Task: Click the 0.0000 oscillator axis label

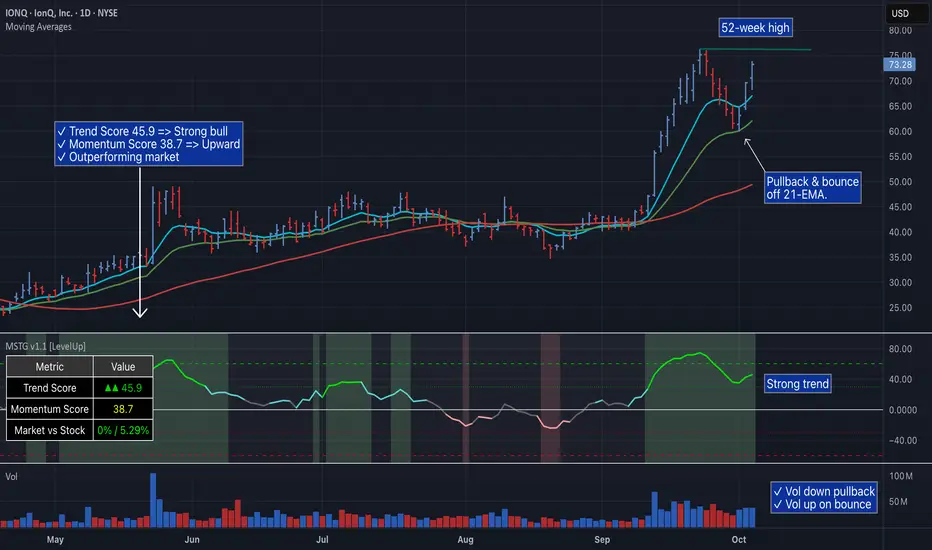Action: click(x=902, y=410)
